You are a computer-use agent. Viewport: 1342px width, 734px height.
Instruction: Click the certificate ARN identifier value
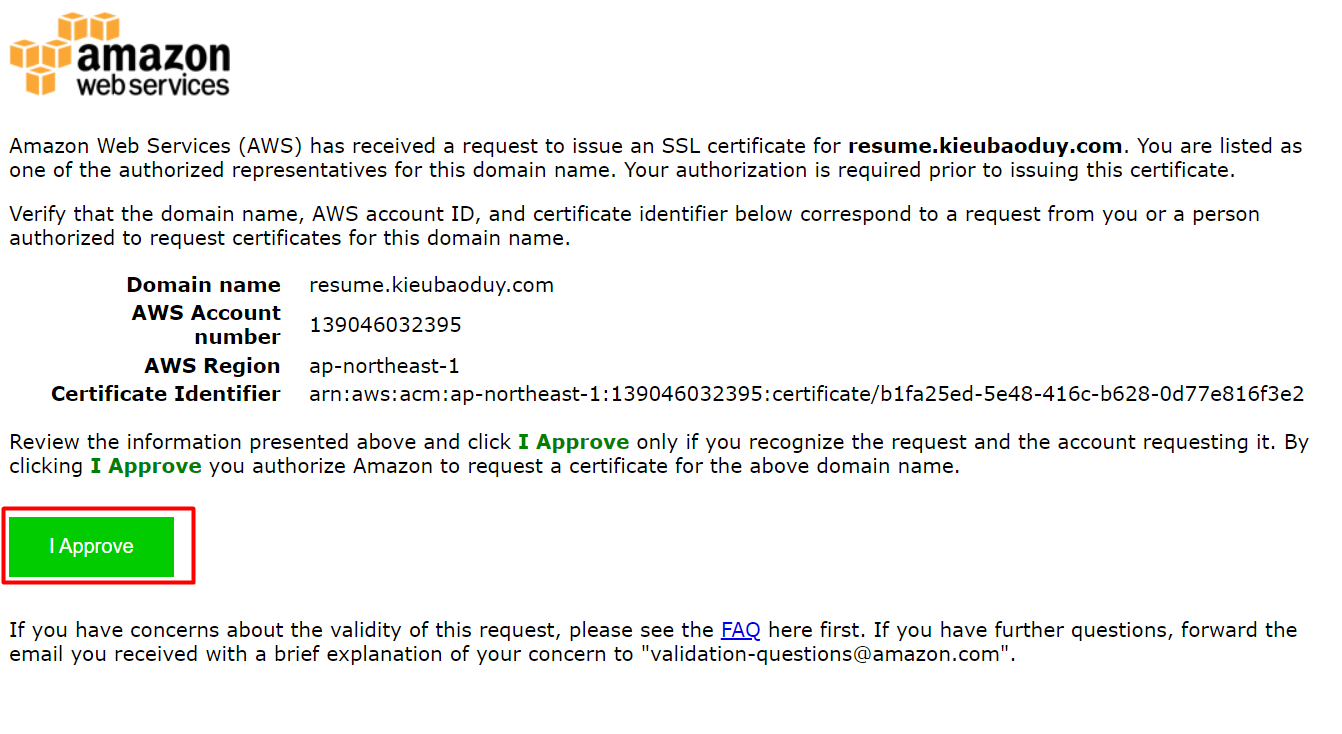coord(806,394)
